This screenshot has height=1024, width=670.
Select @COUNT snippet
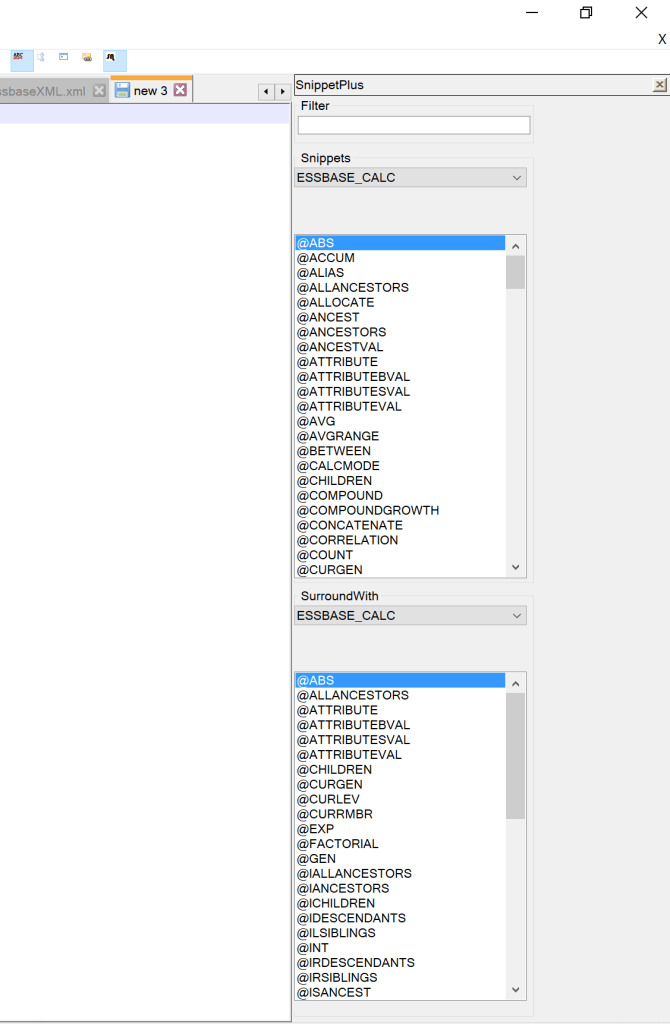click(x=400, y=555)
